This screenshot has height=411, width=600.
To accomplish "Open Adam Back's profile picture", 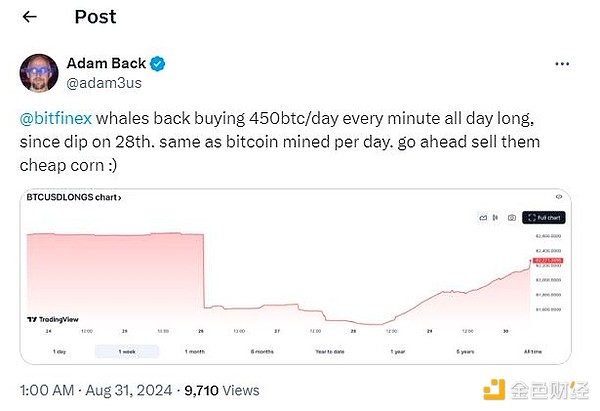I will click(37, 74).
